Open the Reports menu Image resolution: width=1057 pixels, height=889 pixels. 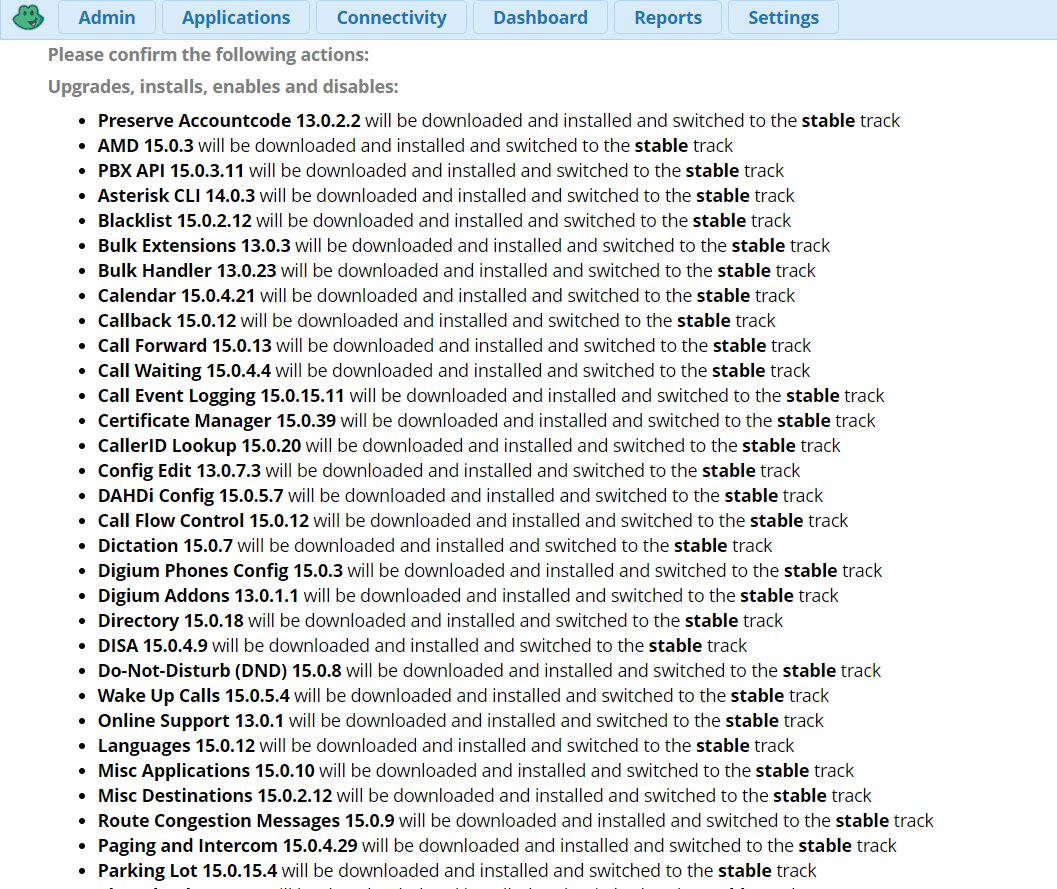[x=667, y=18]
